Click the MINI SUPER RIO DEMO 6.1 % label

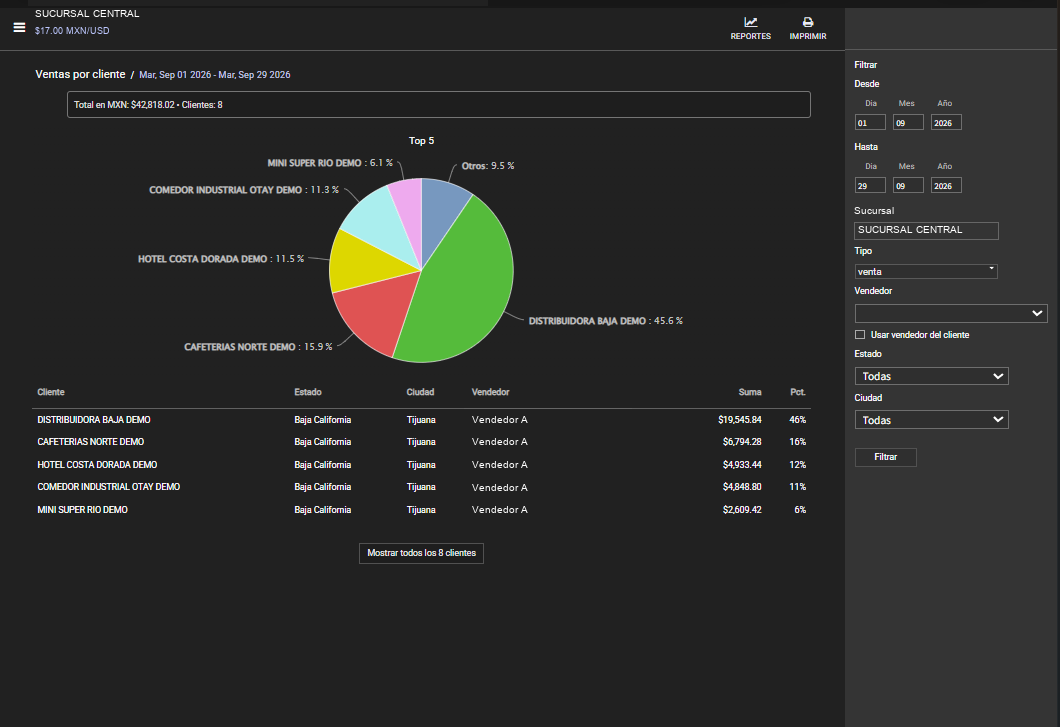point(330,163)
